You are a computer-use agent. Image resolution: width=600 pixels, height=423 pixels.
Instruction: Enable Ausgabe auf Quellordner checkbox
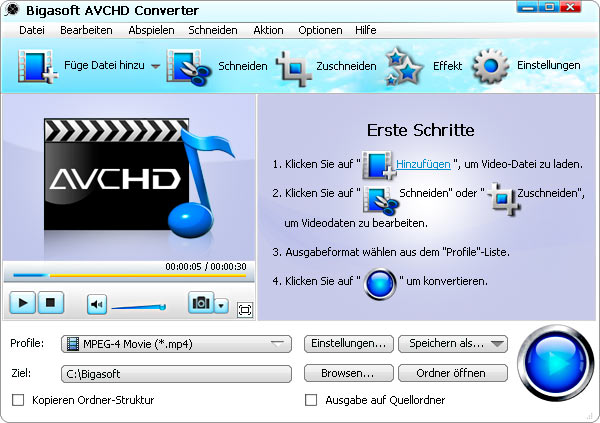click(x=311, y=400)
